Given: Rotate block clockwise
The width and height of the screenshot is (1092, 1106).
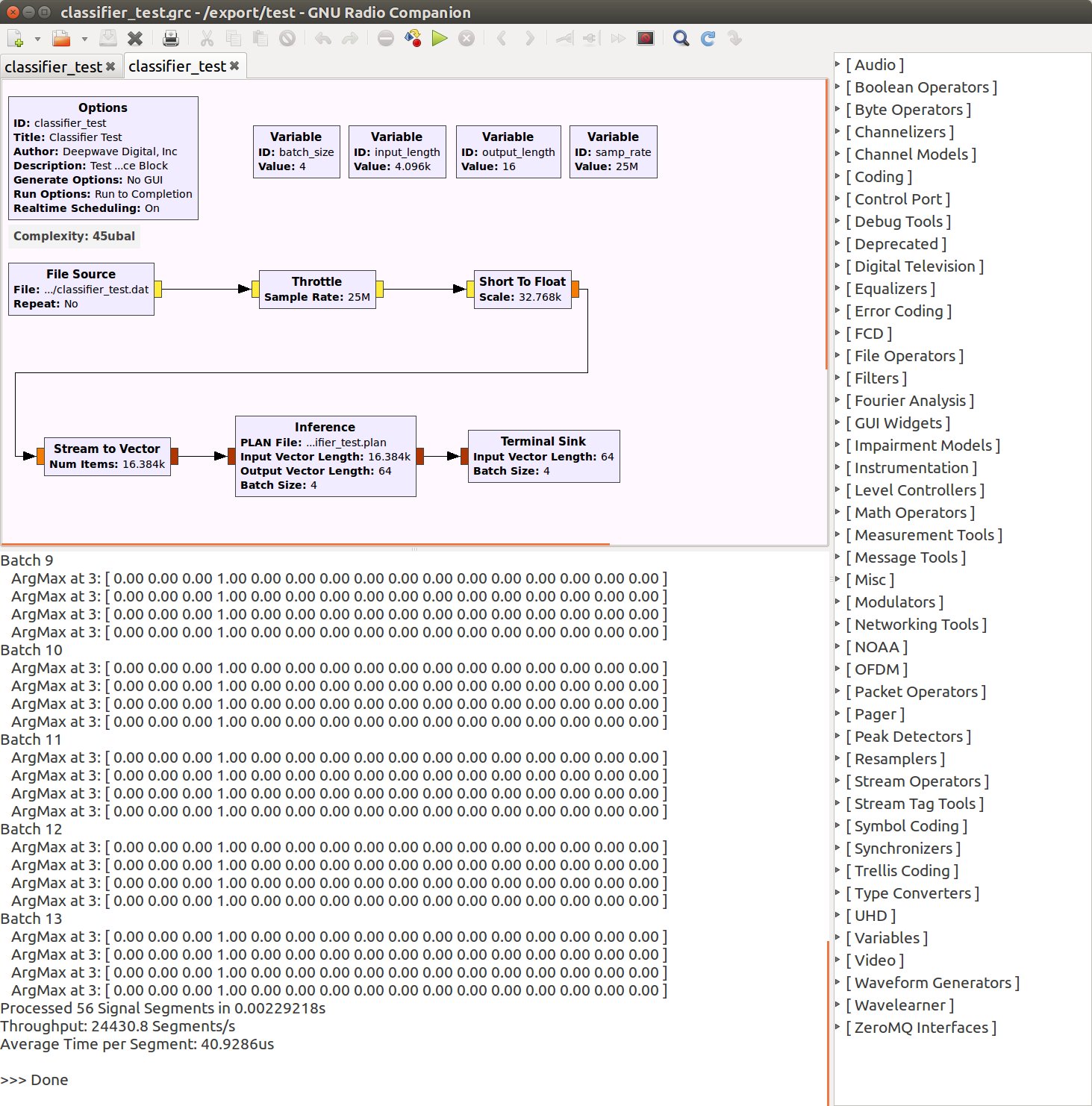Looking at the screenshot, I should coord(529,39).
